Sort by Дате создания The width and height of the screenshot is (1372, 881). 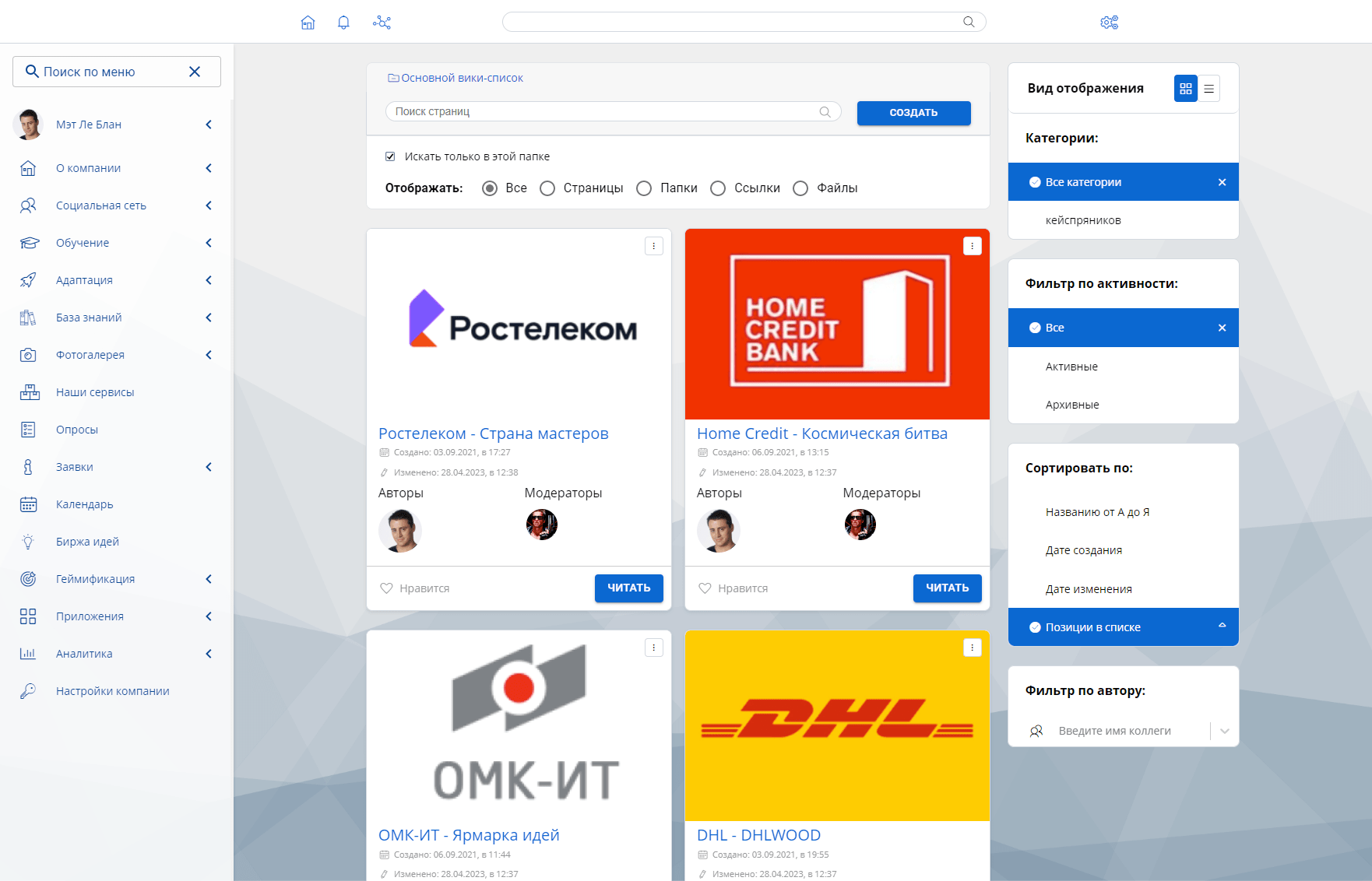[1123, 550]
